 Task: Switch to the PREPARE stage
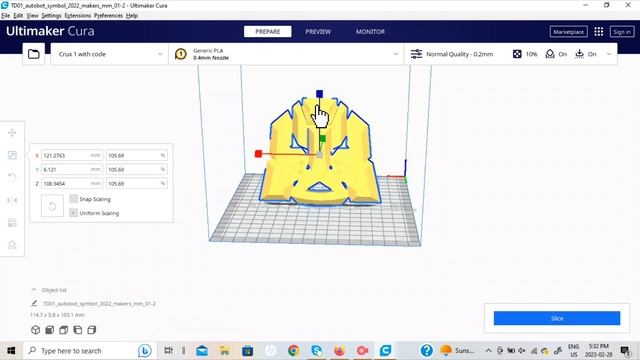pos(268,31)
